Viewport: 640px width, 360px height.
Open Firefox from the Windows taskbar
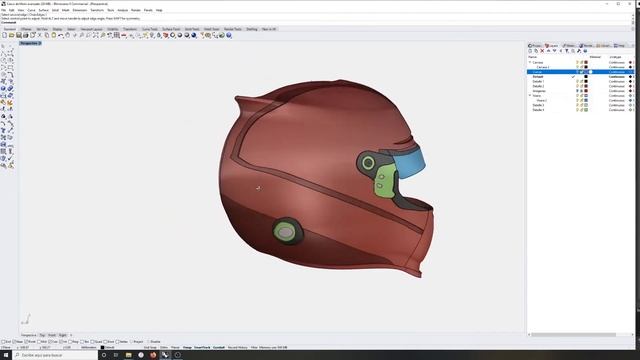pyautogui.click(x=153, y=355)
